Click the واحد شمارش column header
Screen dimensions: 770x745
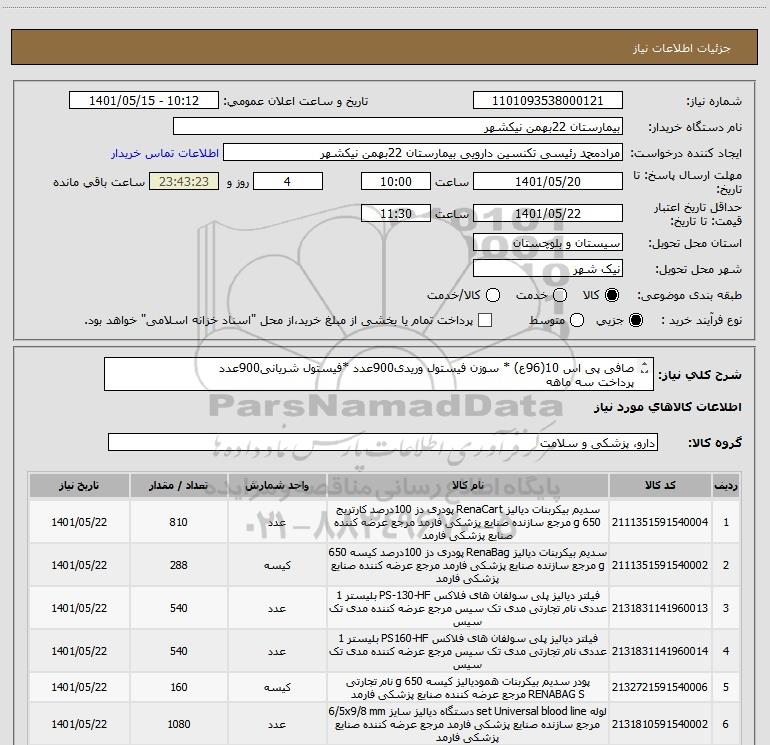(x=277, y=485)
